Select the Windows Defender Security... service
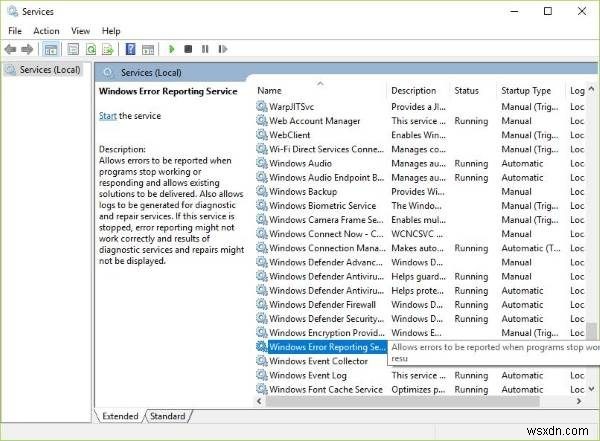Screen dimensions: 600x441 click(x=326, y=318)
